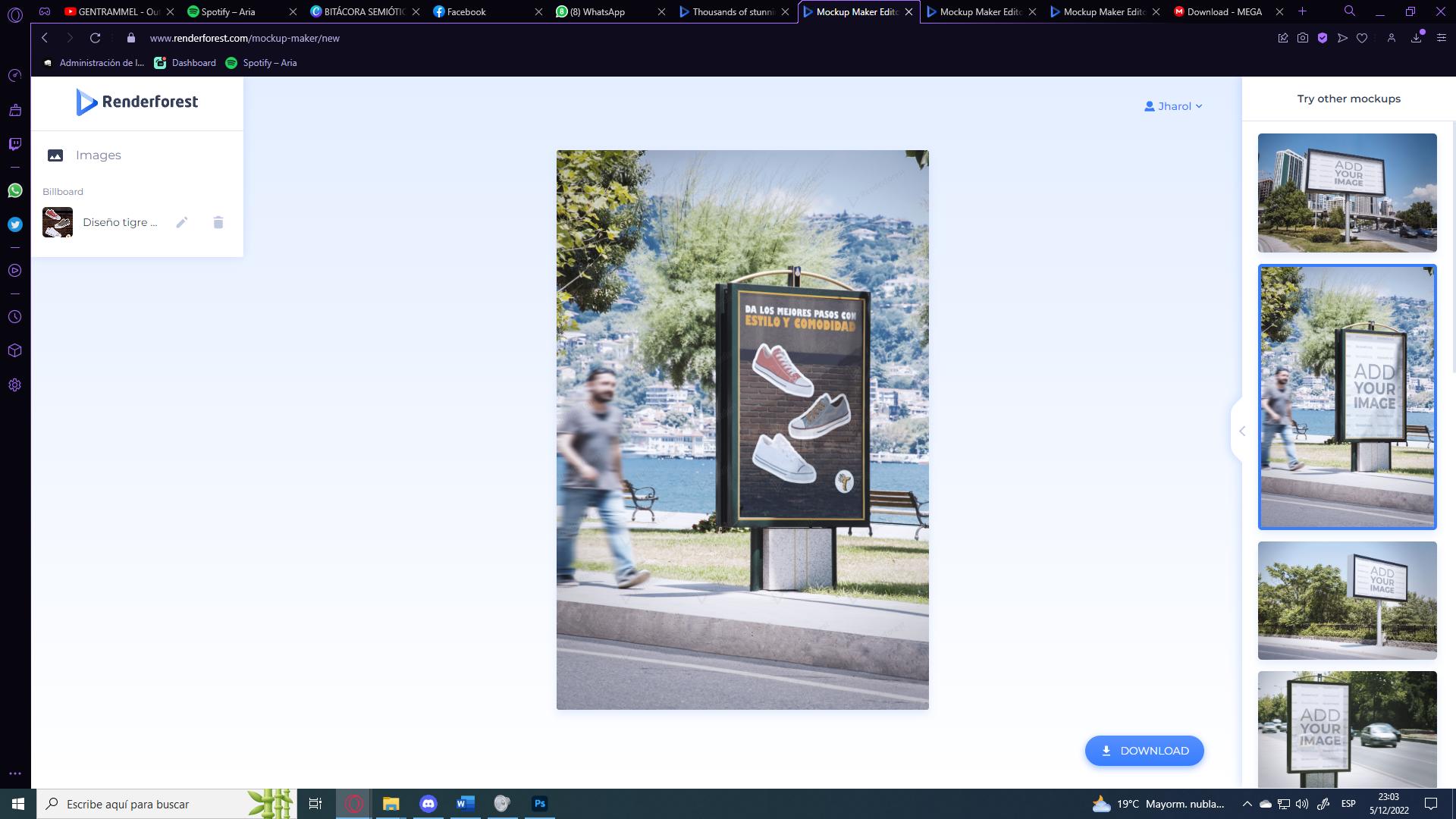Click the DOWNLOAD button
Screen dimensions: 1456x819
pyautogui.click(x=1144, y=751)
